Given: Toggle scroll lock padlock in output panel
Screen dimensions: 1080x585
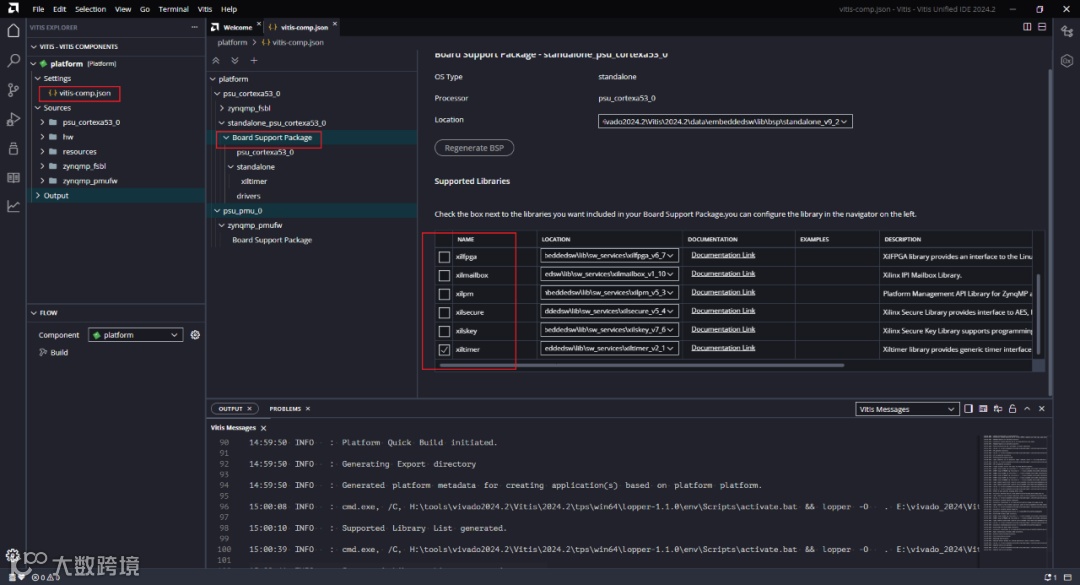Looking at the screenshot, I should click(x=1012, y=409).
